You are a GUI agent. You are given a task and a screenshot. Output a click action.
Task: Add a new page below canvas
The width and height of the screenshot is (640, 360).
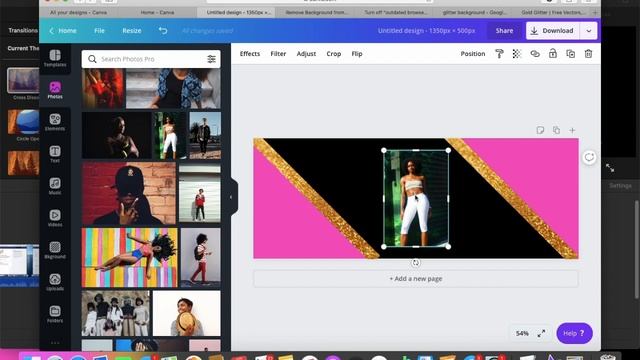pos(416,279)
